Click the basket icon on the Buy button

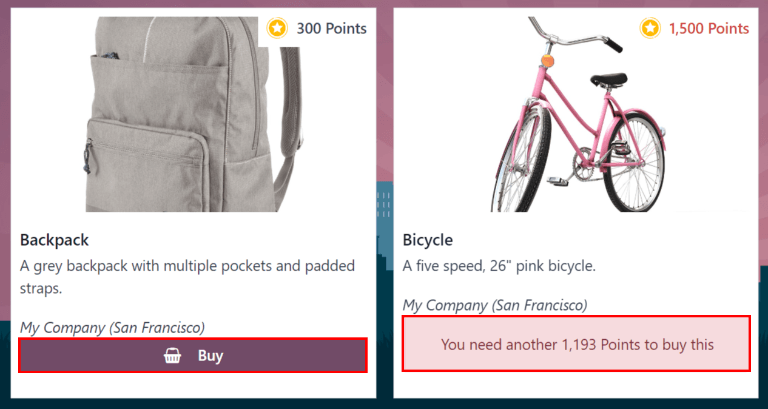tap(172, 355)
